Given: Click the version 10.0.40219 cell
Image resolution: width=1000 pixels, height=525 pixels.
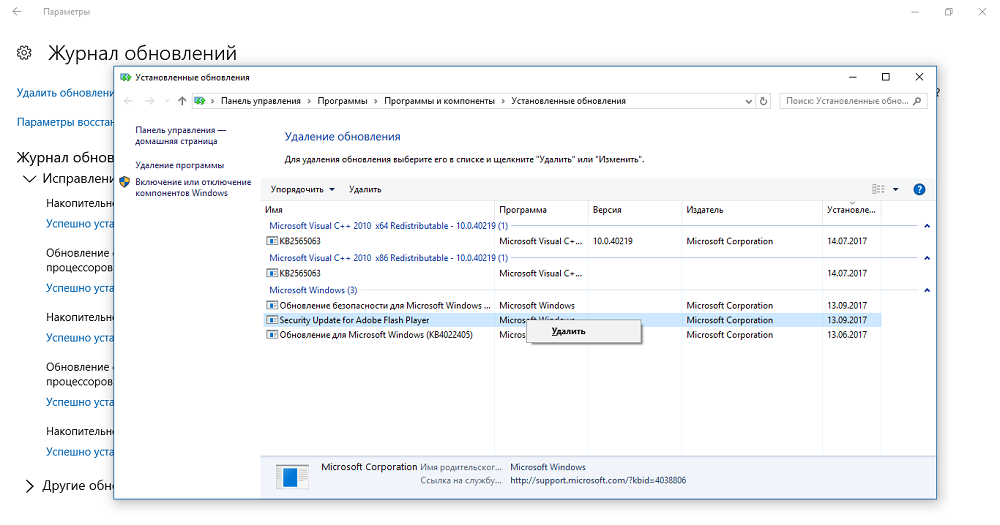Looking at the screenshot, I should click(613, 241).
